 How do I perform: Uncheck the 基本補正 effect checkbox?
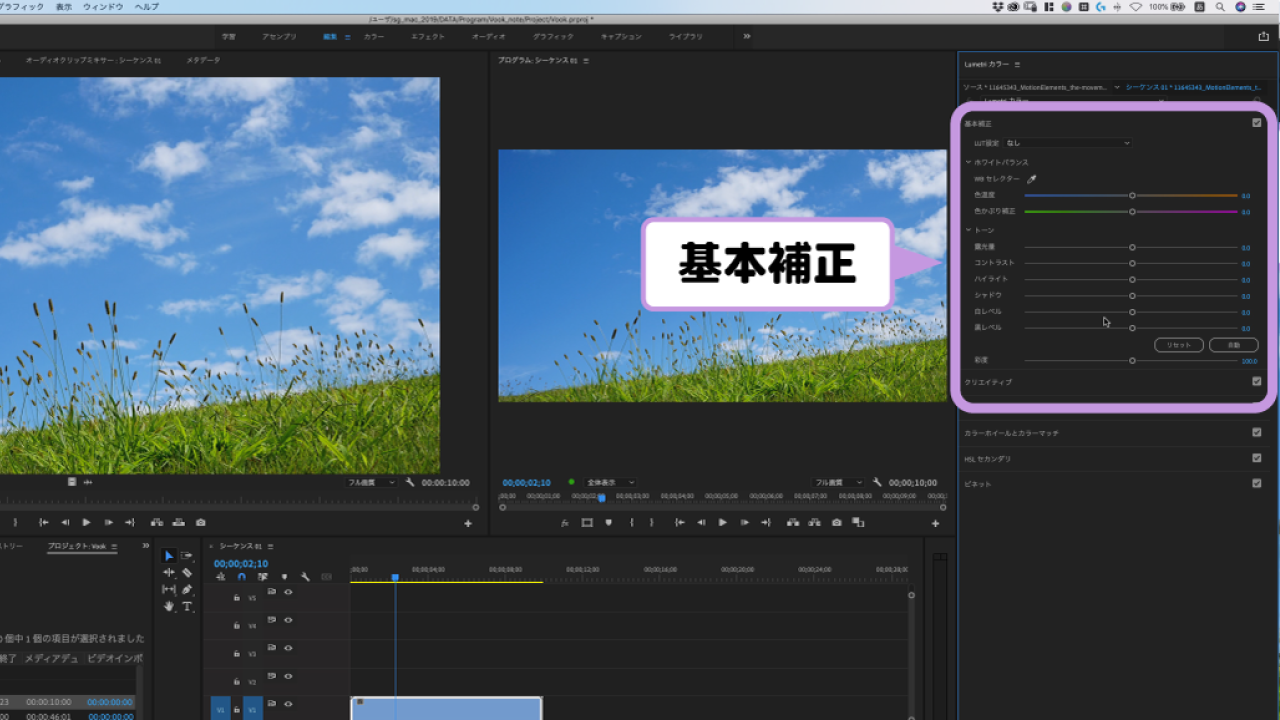click(x=1257, y=122)
